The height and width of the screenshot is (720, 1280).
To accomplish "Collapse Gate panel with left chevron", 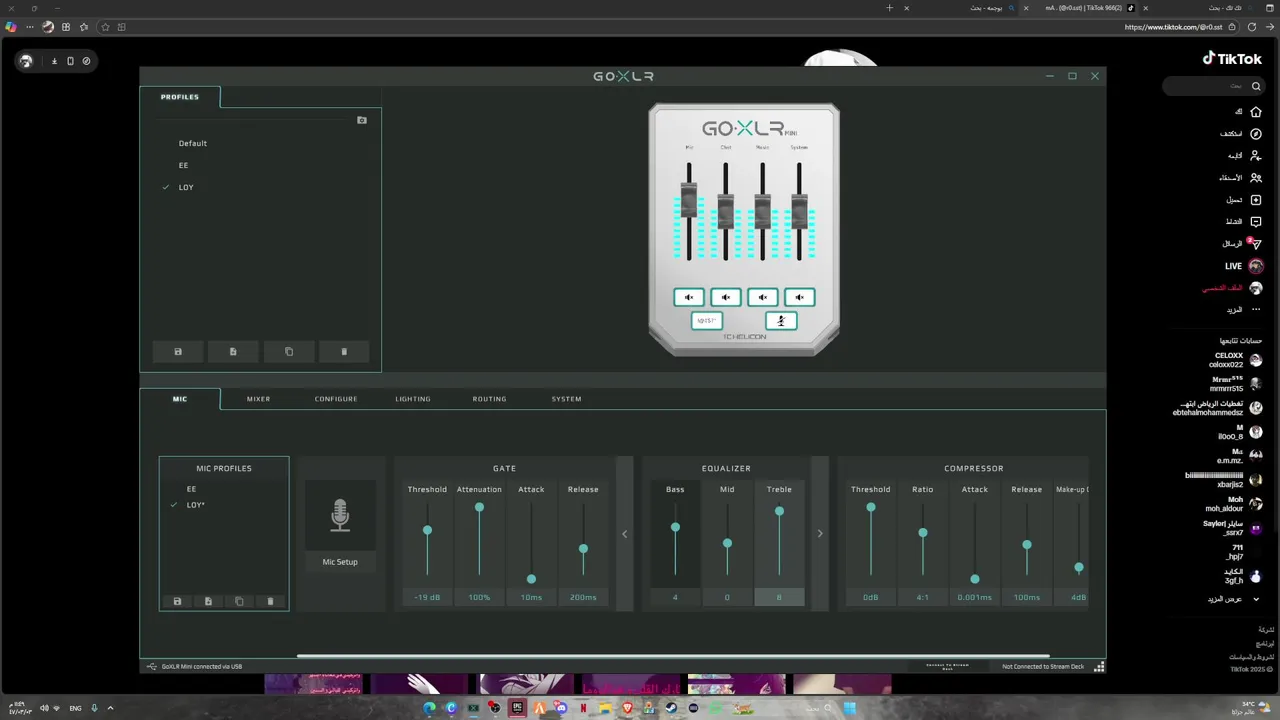I will click(625, 534).
